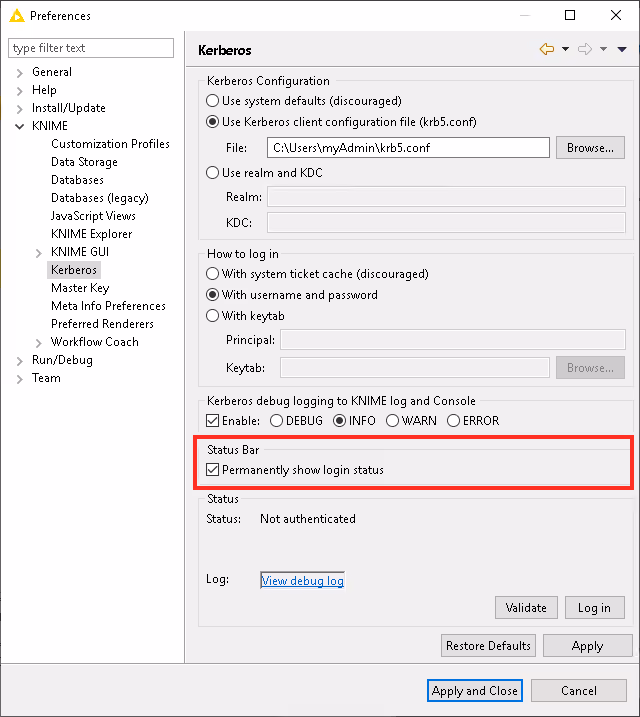Click the forward navigation arrow icon
Viewport: 640px width, 717px height.
click(585, 49)
